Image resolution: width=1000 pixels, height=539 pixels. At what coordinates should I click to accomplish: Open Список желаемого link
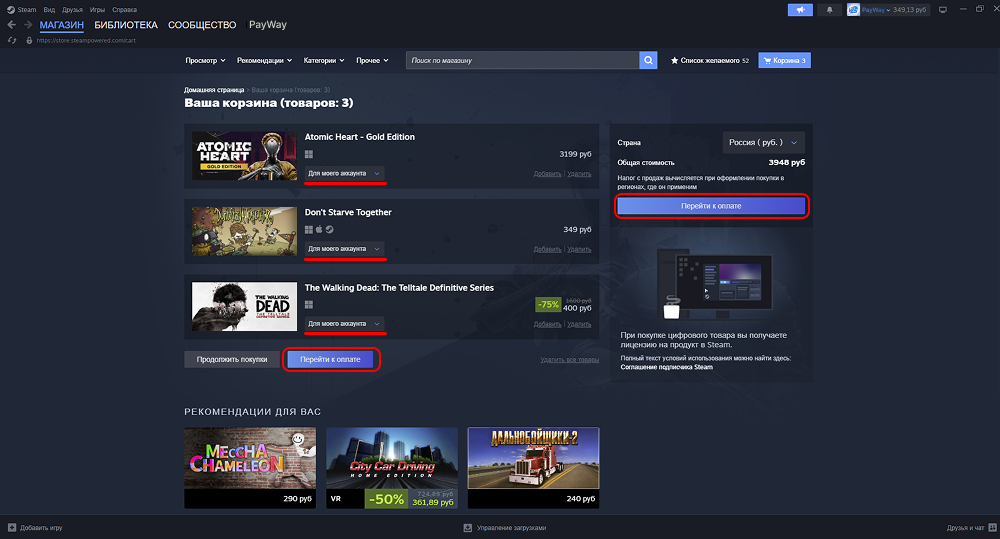click(x=710, y=61)
